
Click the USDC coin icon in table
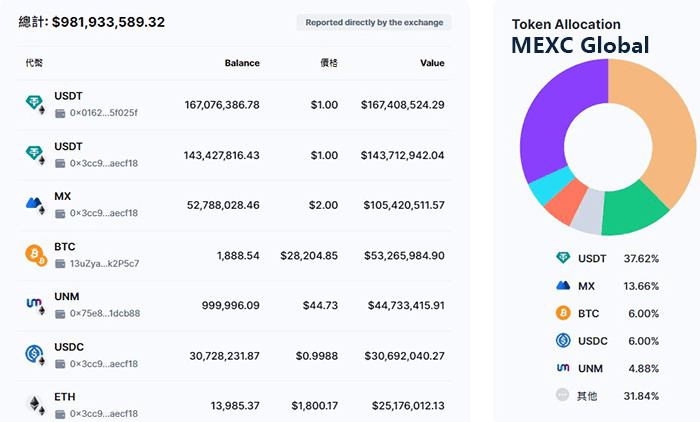click(36, 354)
